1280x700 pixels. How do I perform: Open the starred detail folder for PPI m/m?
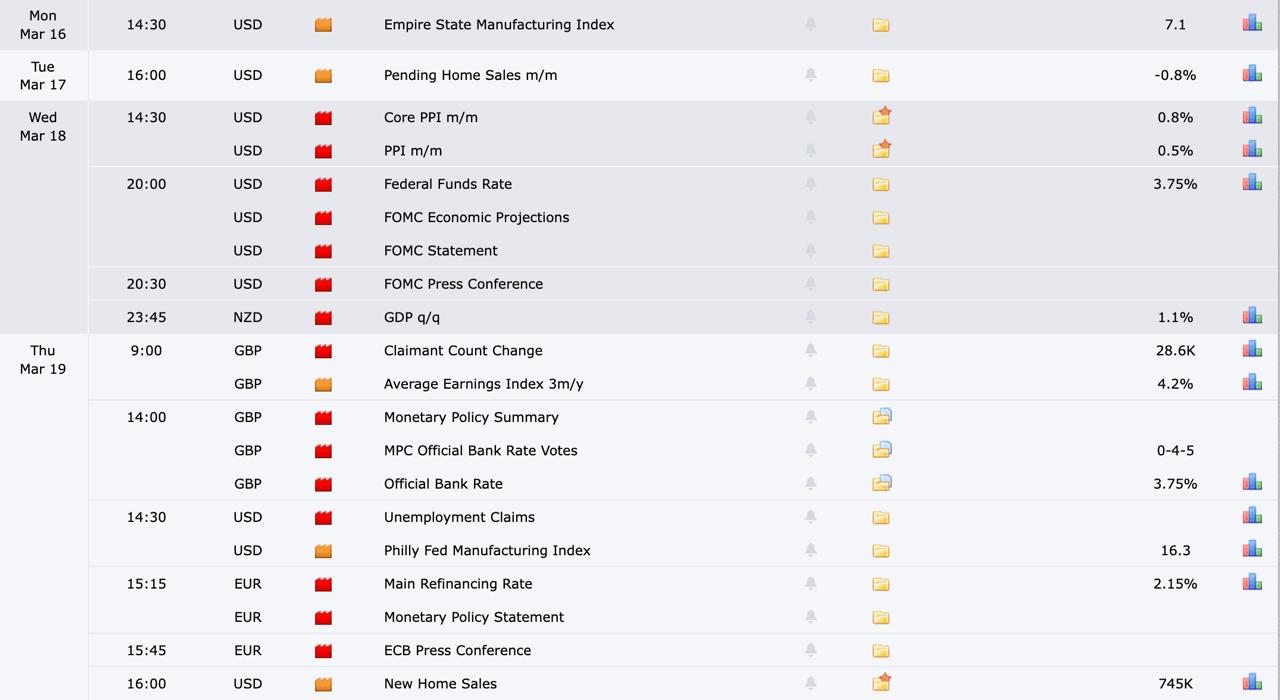click(881, 150)
